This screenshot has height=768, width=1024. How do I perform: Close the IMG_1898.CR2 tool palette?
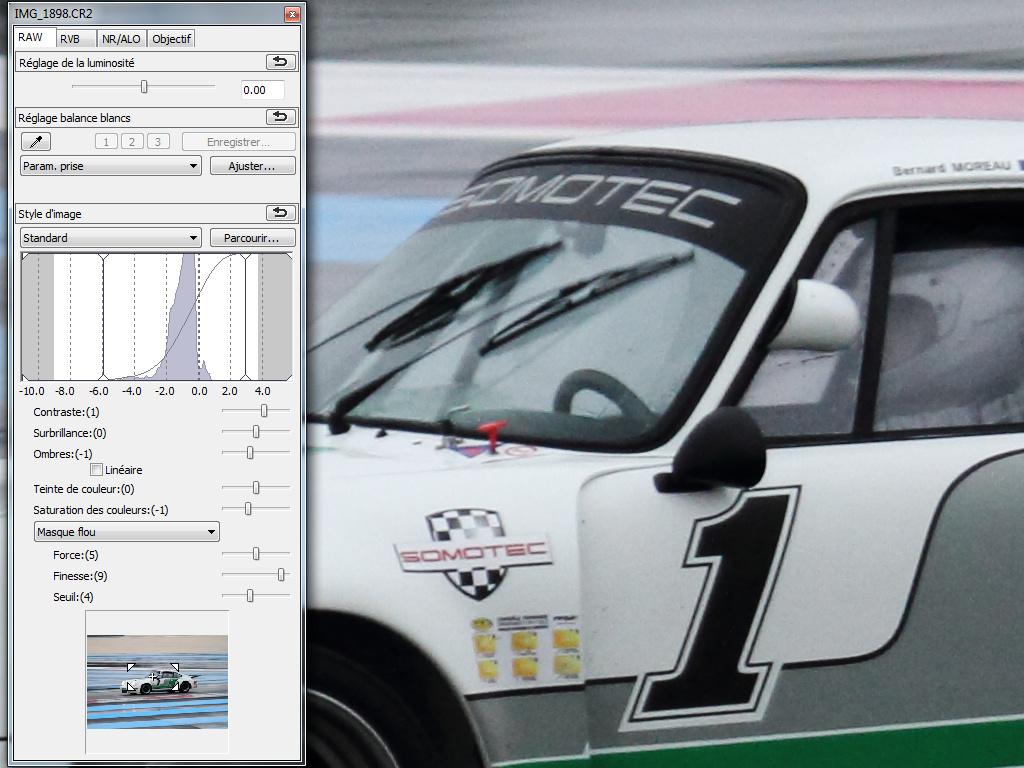292,14
